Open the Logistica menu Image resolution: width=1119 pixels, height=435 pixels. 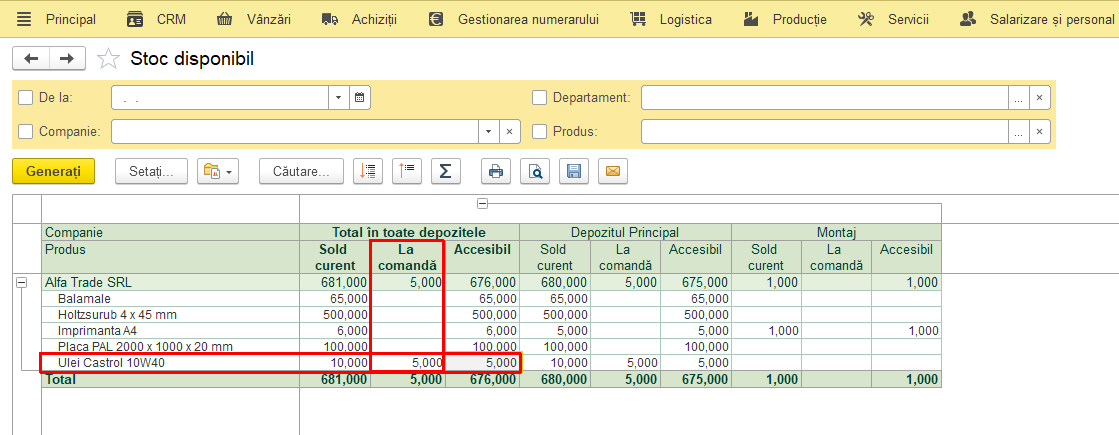click(671, 19)
